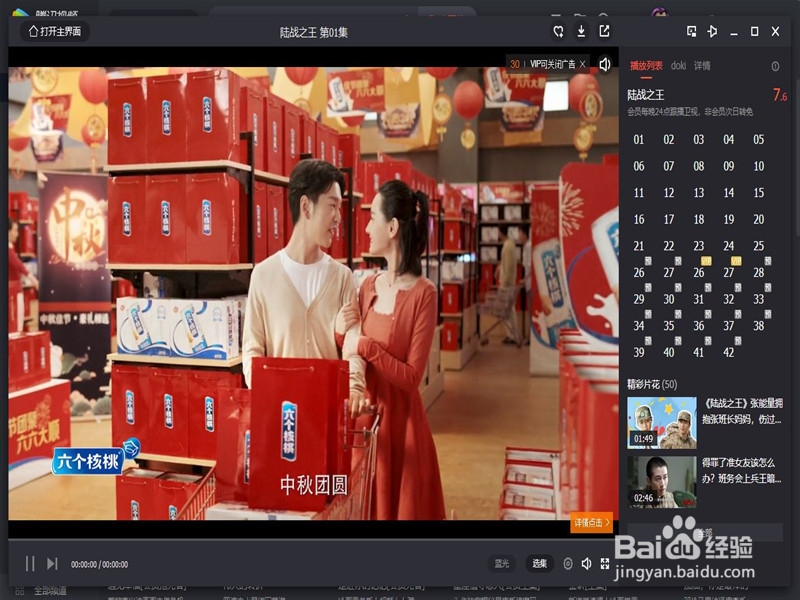Add video to favorites with heart icon

(x=558, y=32)
